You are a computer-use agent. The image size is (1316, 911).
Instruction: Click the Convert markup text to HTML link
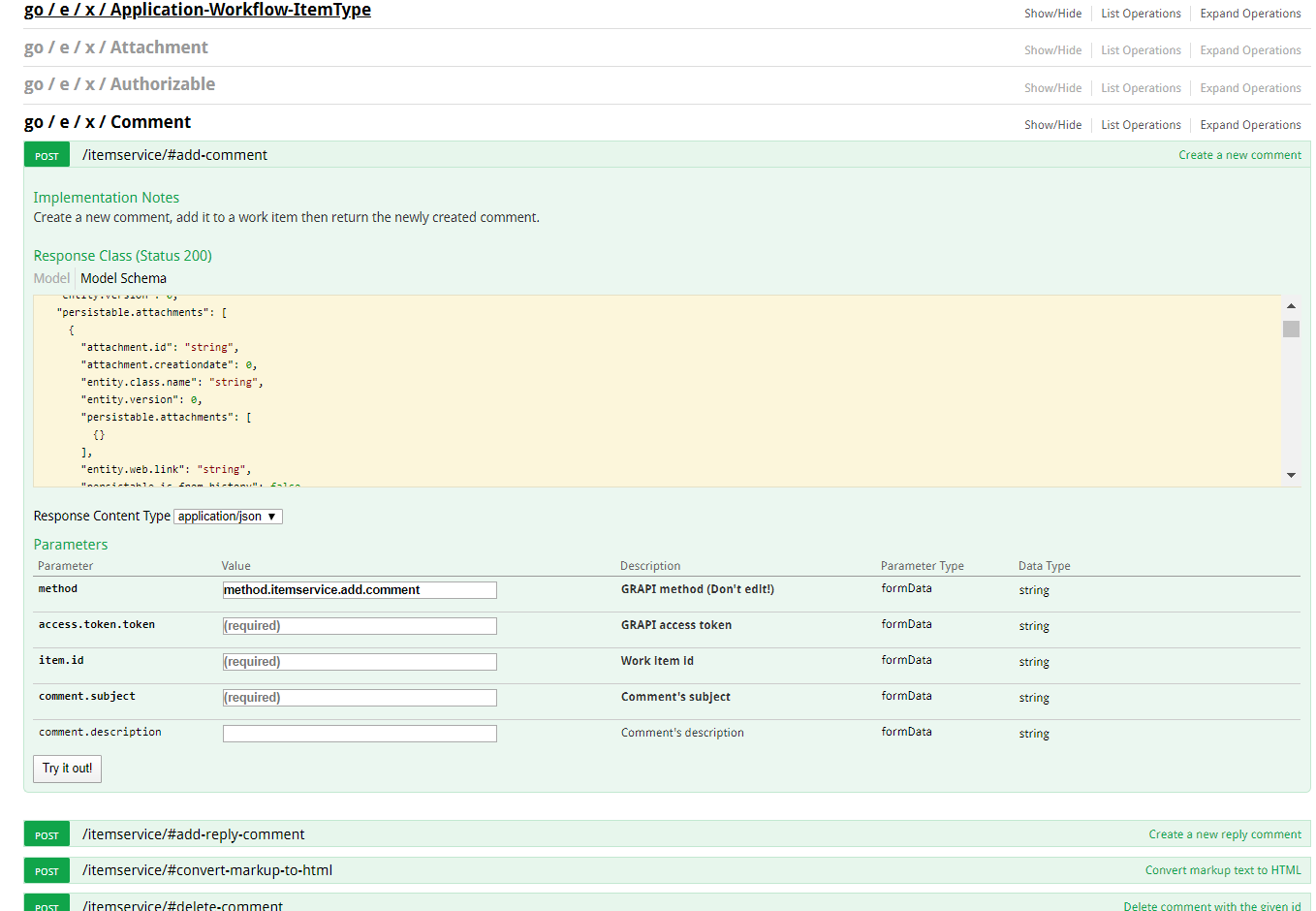1222,870
